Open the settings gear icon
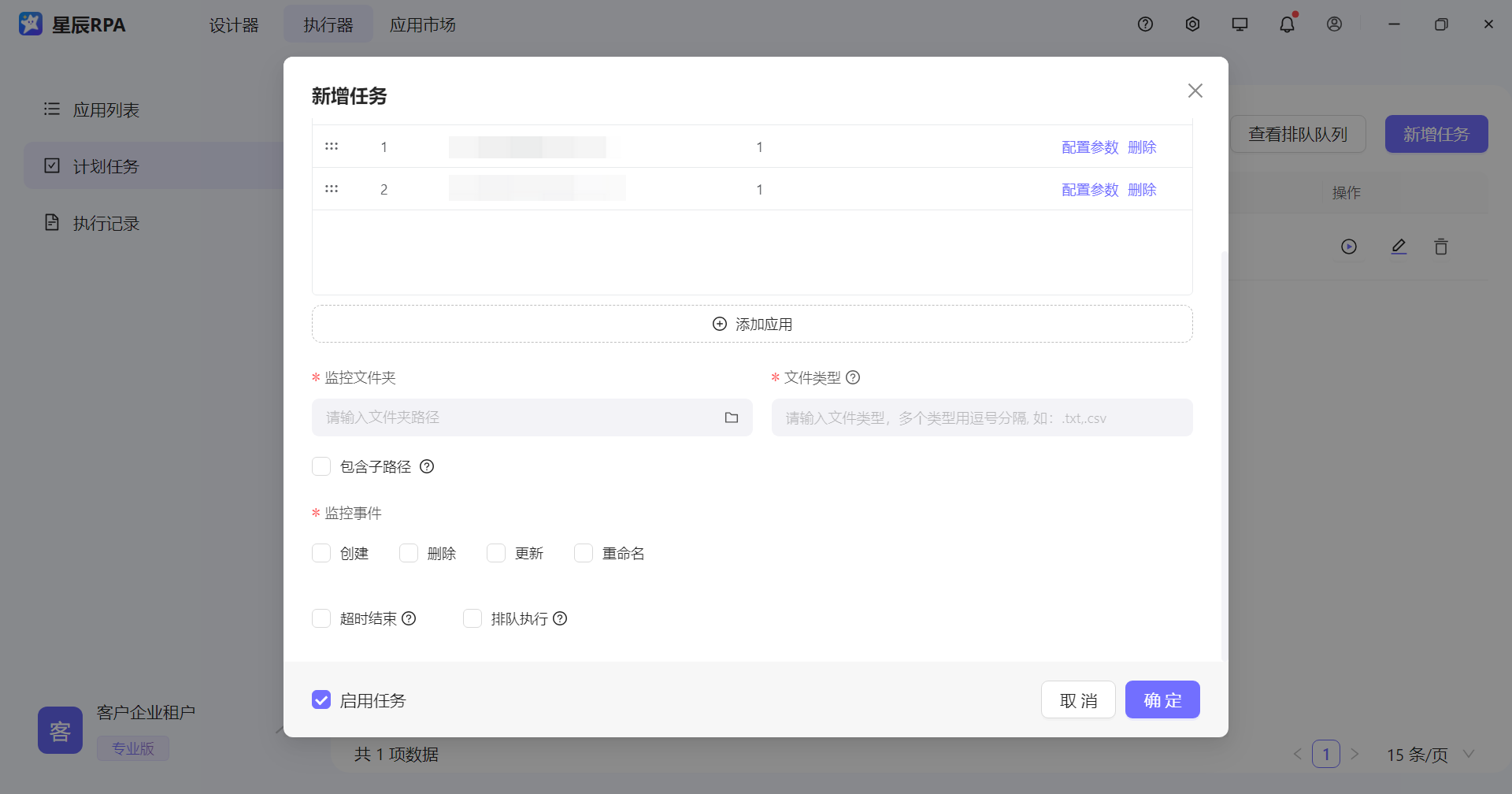This screenshot has width=1512, height=794. (1192, 24)
